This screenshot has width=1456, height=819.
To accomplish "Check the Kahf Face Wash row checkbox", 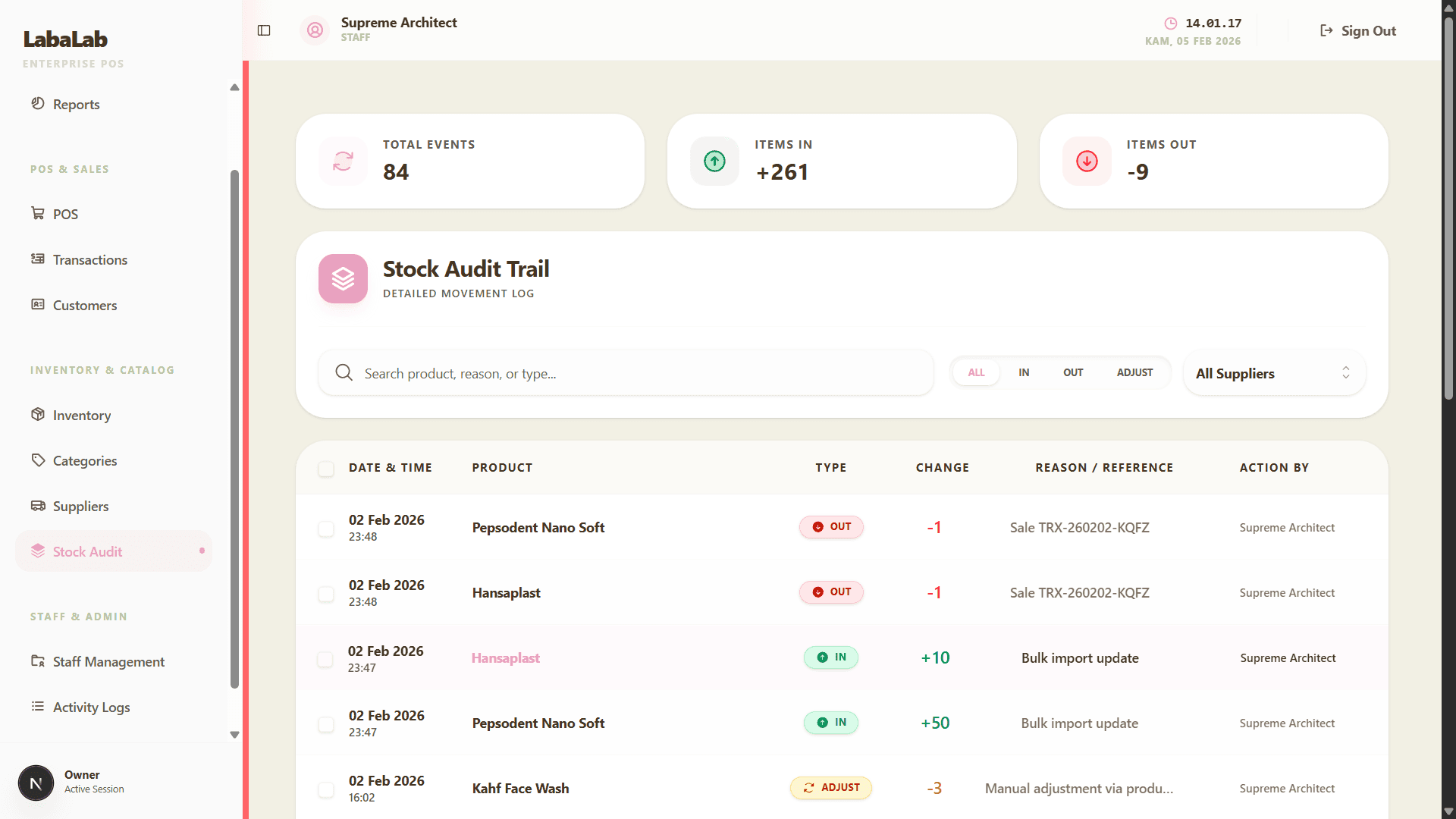I will (326, 789).
